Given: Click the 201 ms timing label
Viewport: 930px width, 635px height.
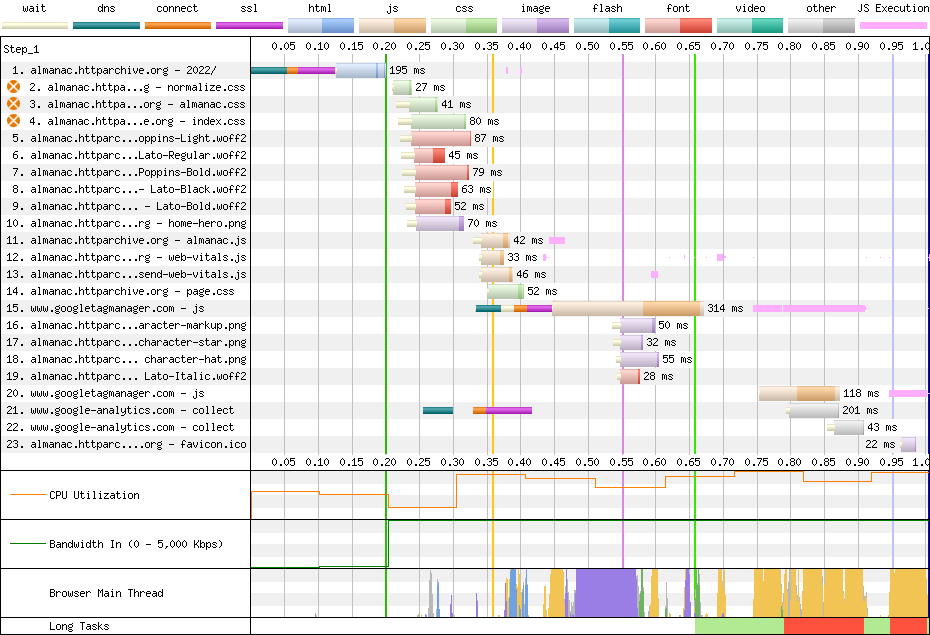Looking at the screenshot, I should (860, 410).
